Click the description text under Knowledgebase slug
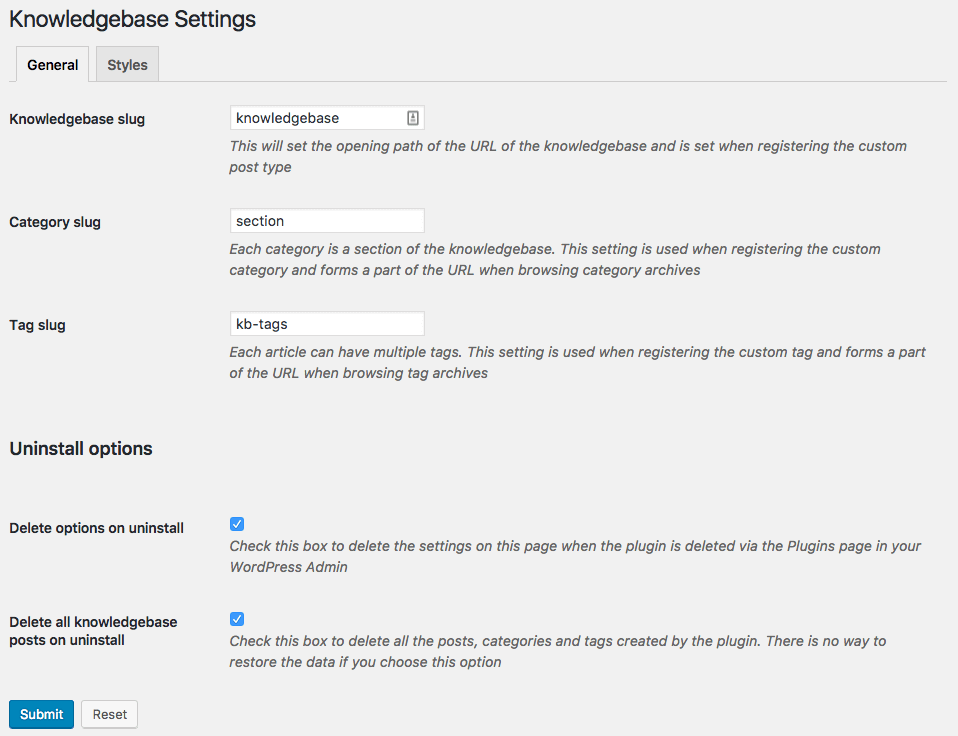 [x=568, y=156]
